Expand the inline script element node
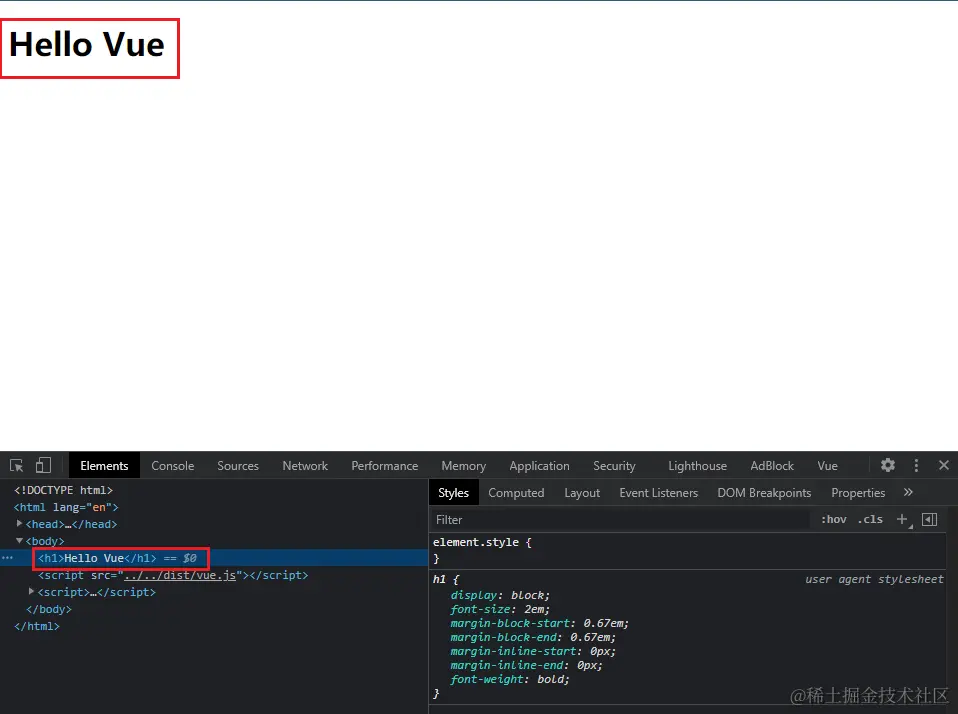Screen dimensions: 958x714 point(32,591)
